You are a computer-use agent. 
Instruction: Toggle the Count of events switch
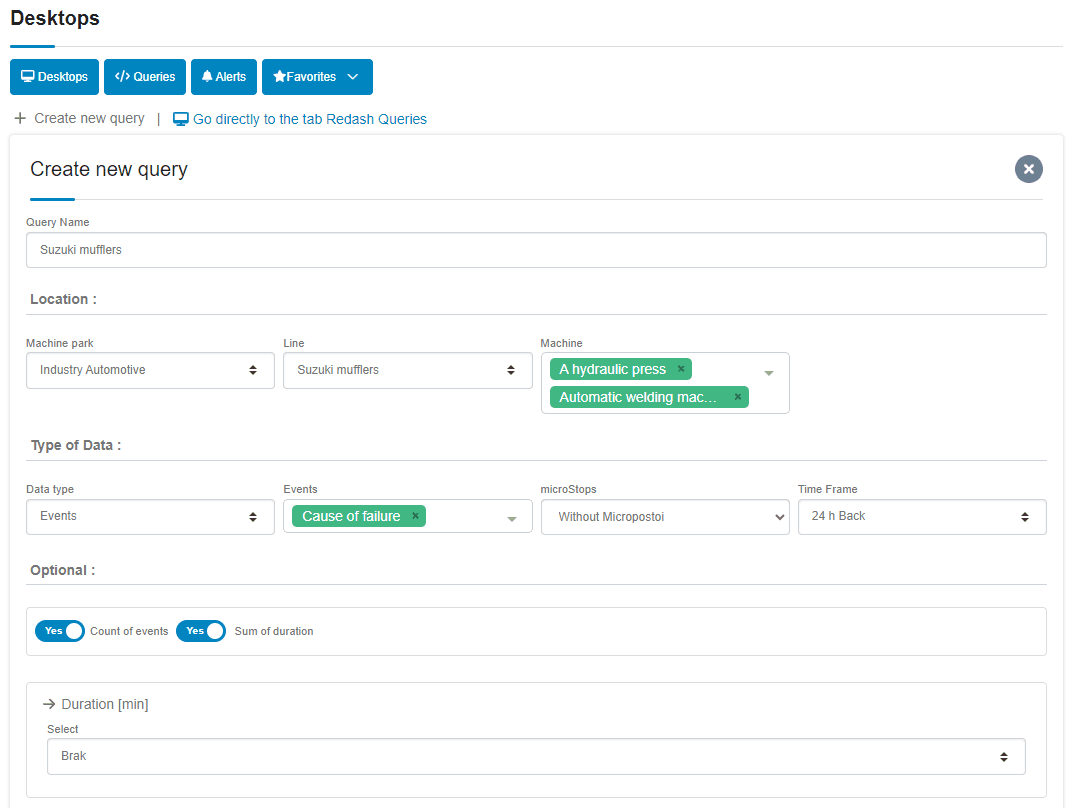(60, 631)
